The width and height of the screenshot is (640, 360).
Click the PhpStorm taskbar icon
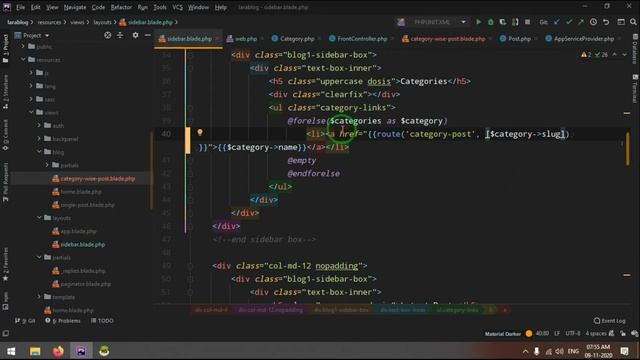point(81,351)
